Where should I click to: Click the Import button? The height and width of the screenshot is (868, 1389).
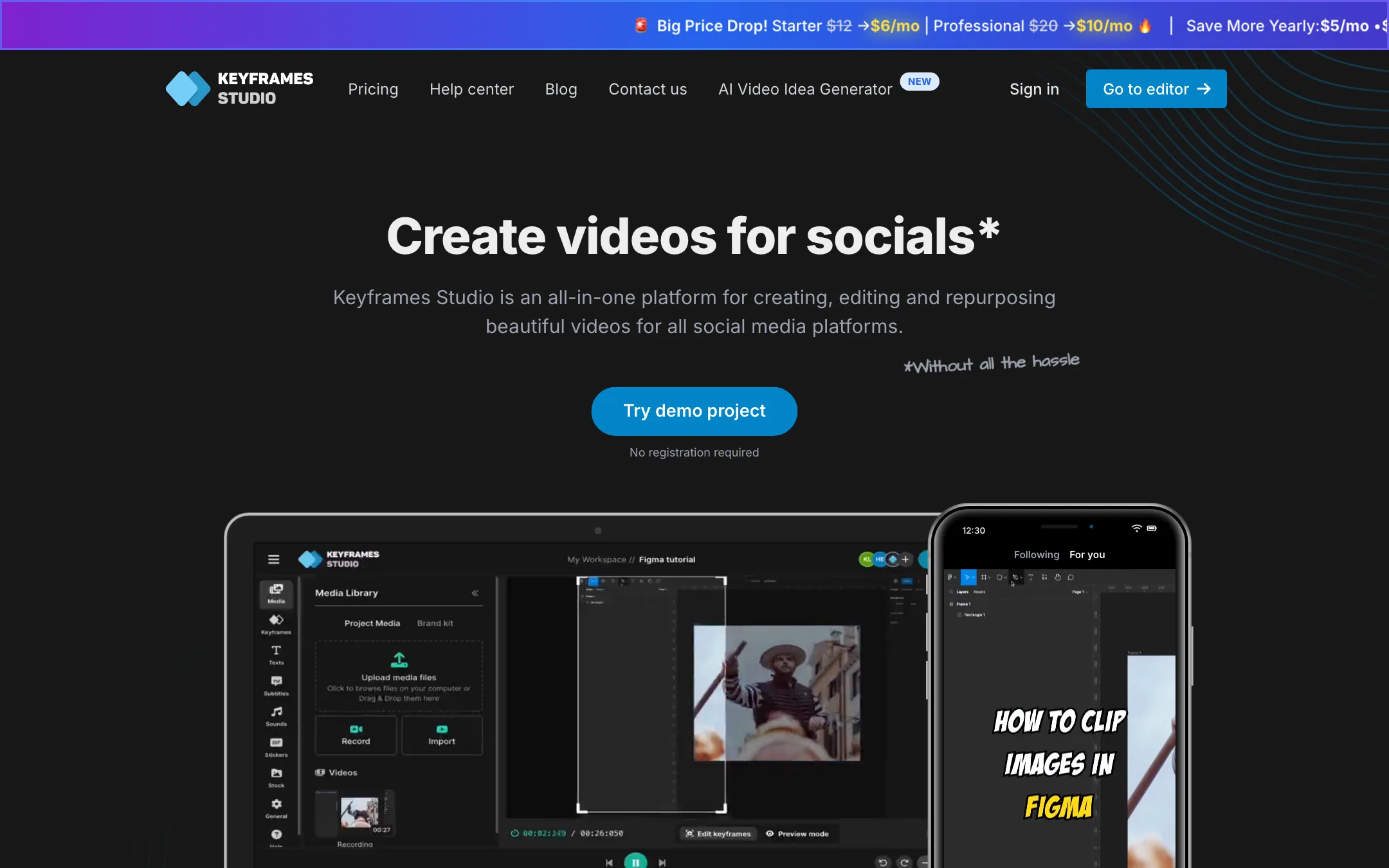(442, 735)
